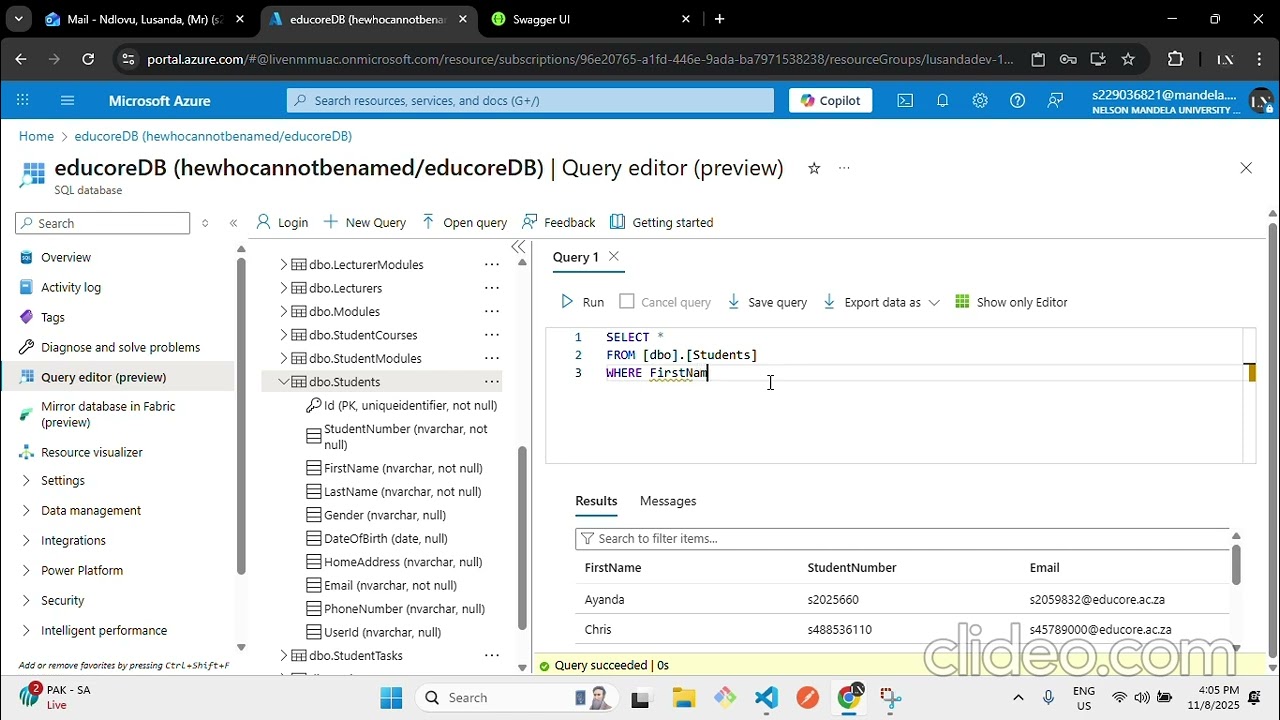Close the Query 1 tab
The height and width of the screenshot is (720, 1280).
click(x=614, y=257)
